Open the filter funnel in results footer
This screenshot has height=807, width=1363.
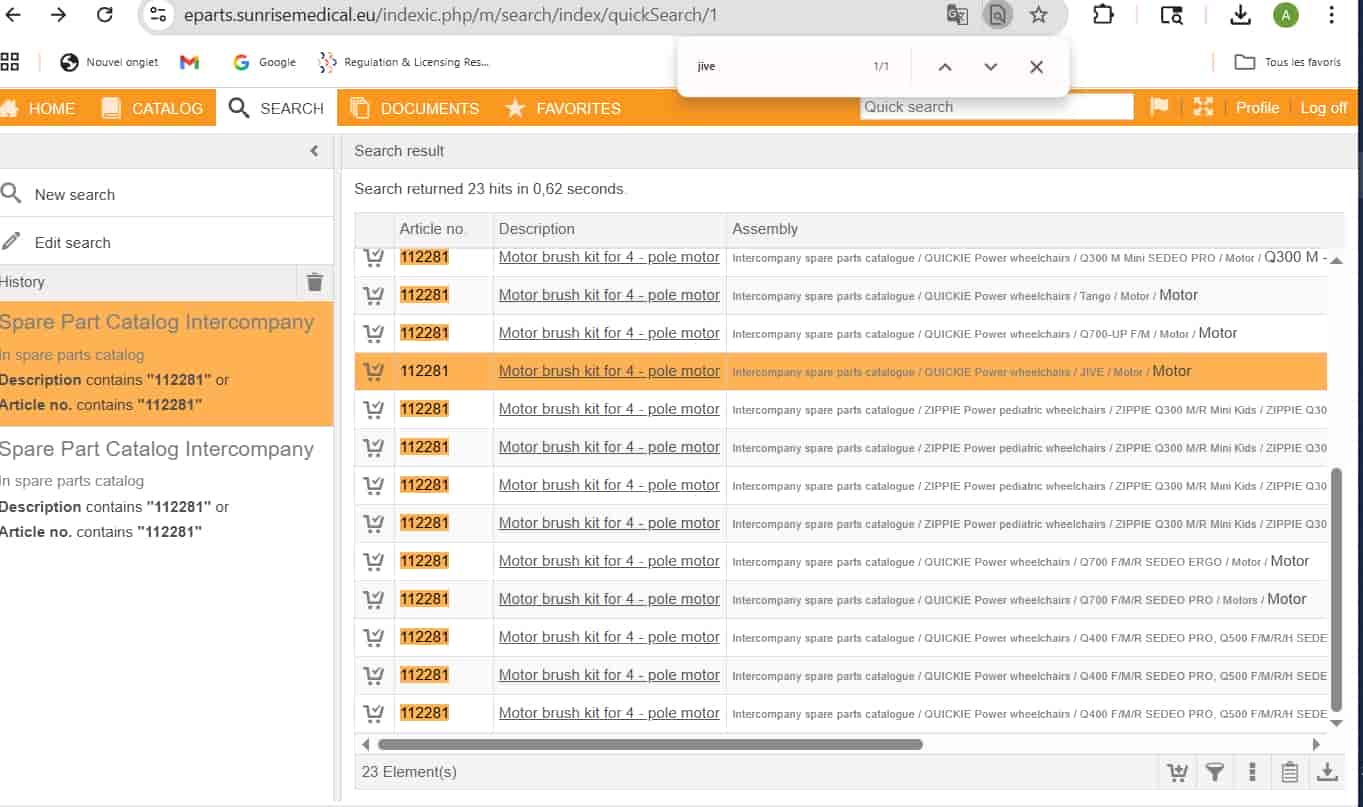click(1214, 772)
